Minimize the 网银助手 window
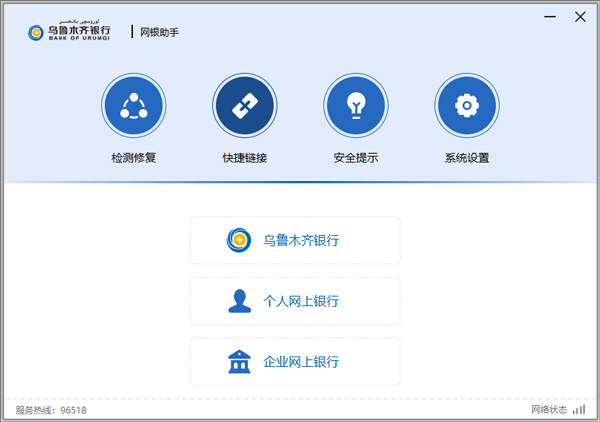Viewport: 600px width, 422px height. (x=550, y=17)
